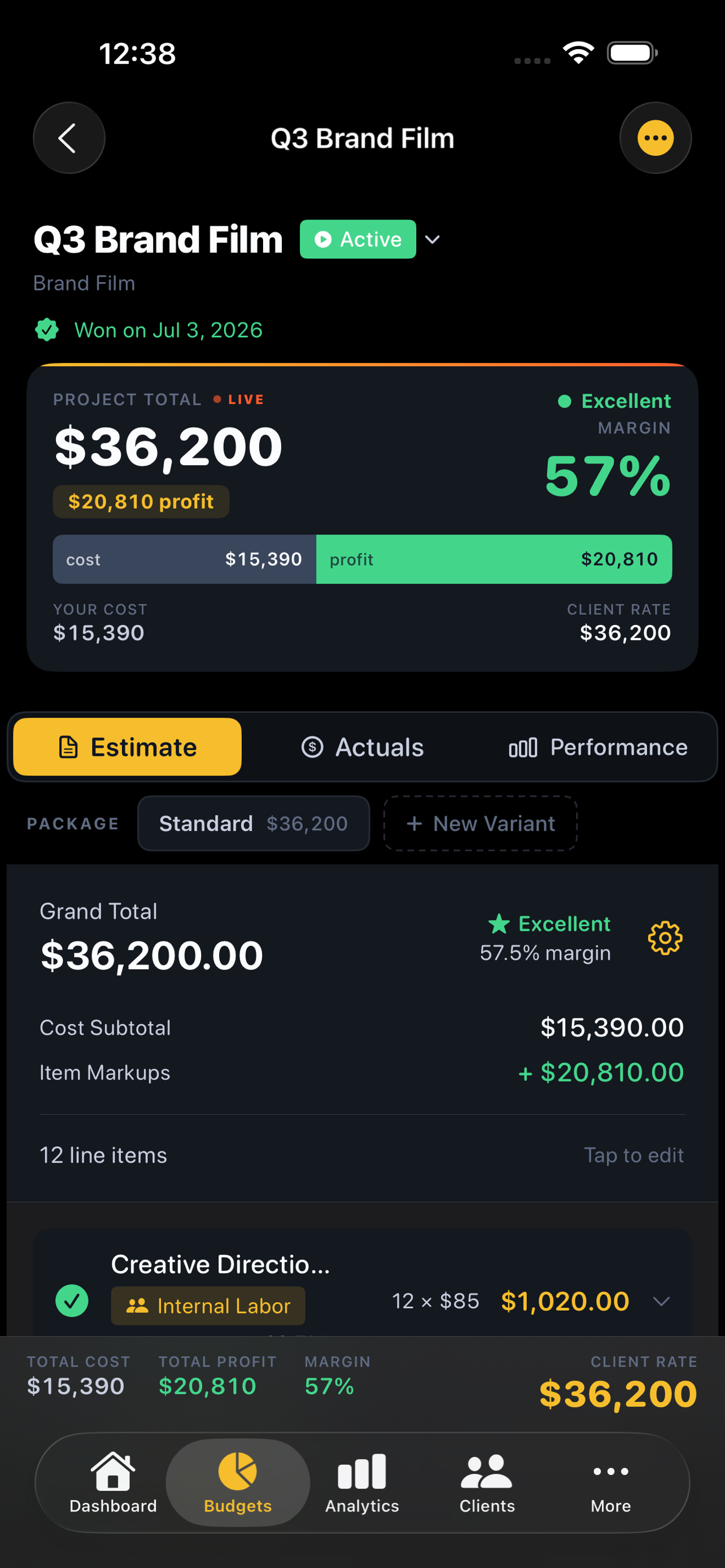Expand the Creative Direction line item chevron
Screen dimensions: 725x1568
(x=661, y=1302)
